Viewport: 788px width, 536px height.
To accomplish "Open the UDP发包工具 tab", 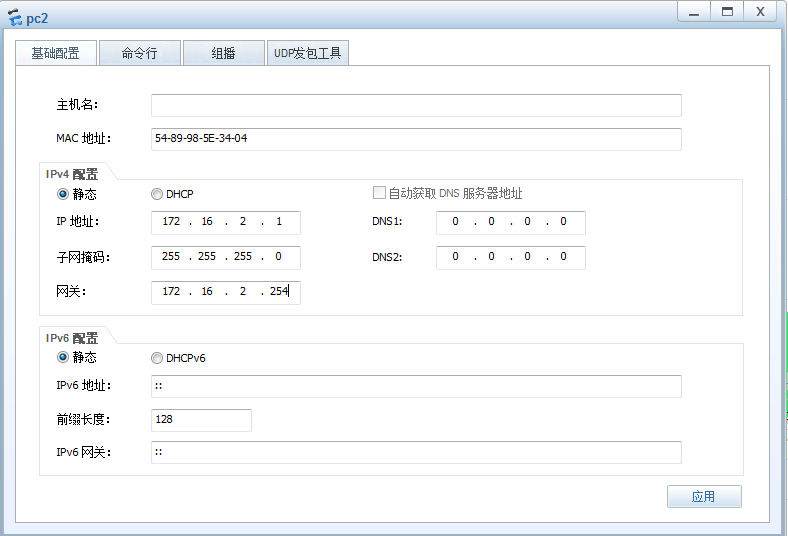I will (308, 53).
